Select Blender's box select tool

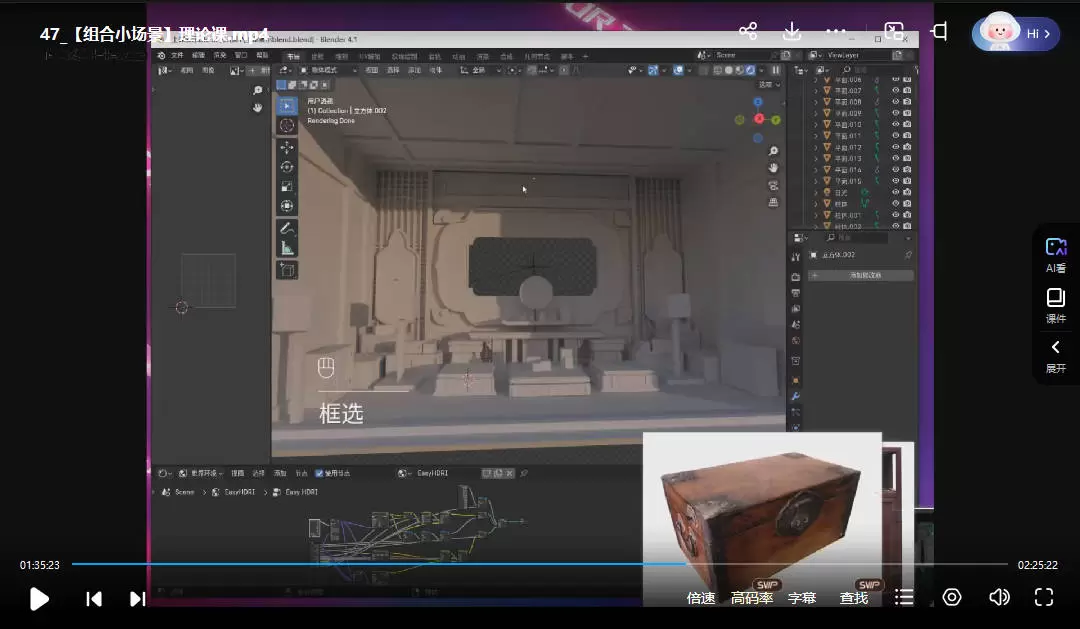(287, 105)
